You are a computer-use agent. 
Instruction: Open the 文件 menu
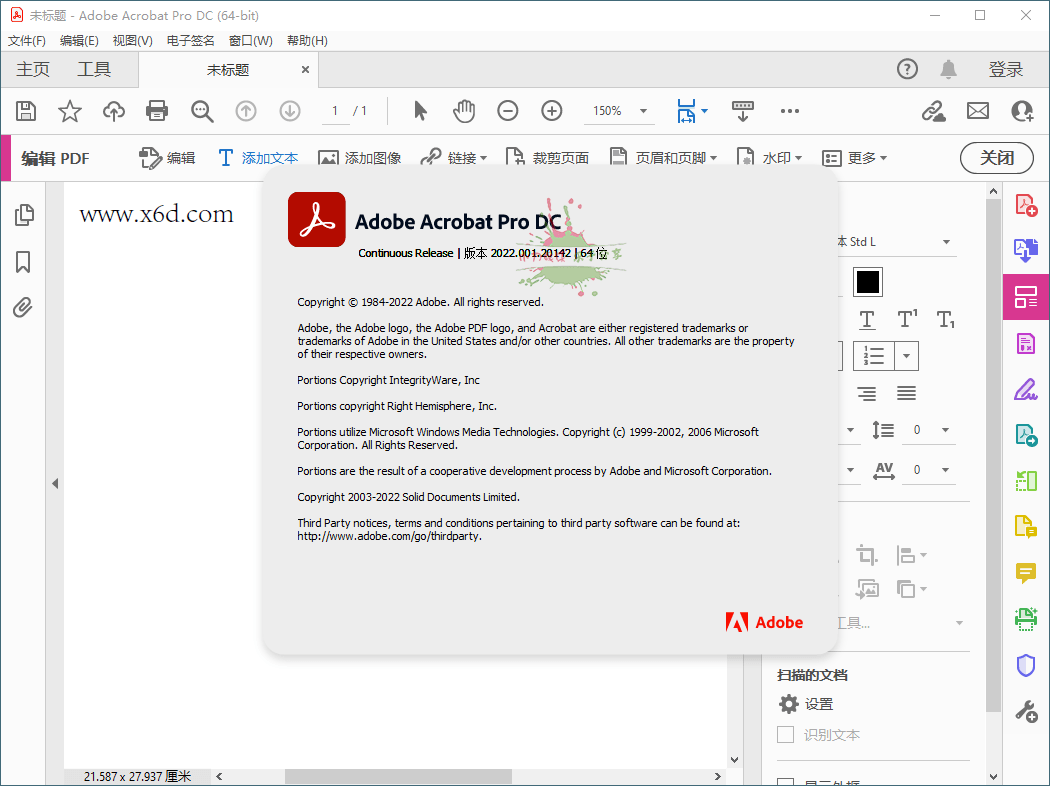26,40
